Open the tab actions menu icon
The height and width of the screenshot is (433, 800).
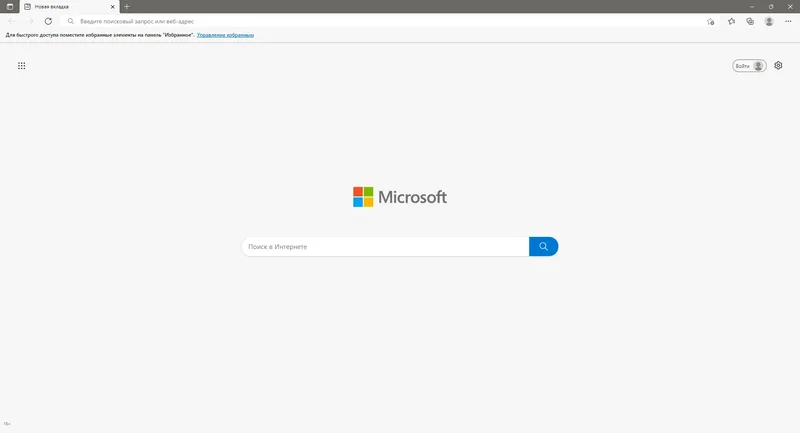[10, 7]
